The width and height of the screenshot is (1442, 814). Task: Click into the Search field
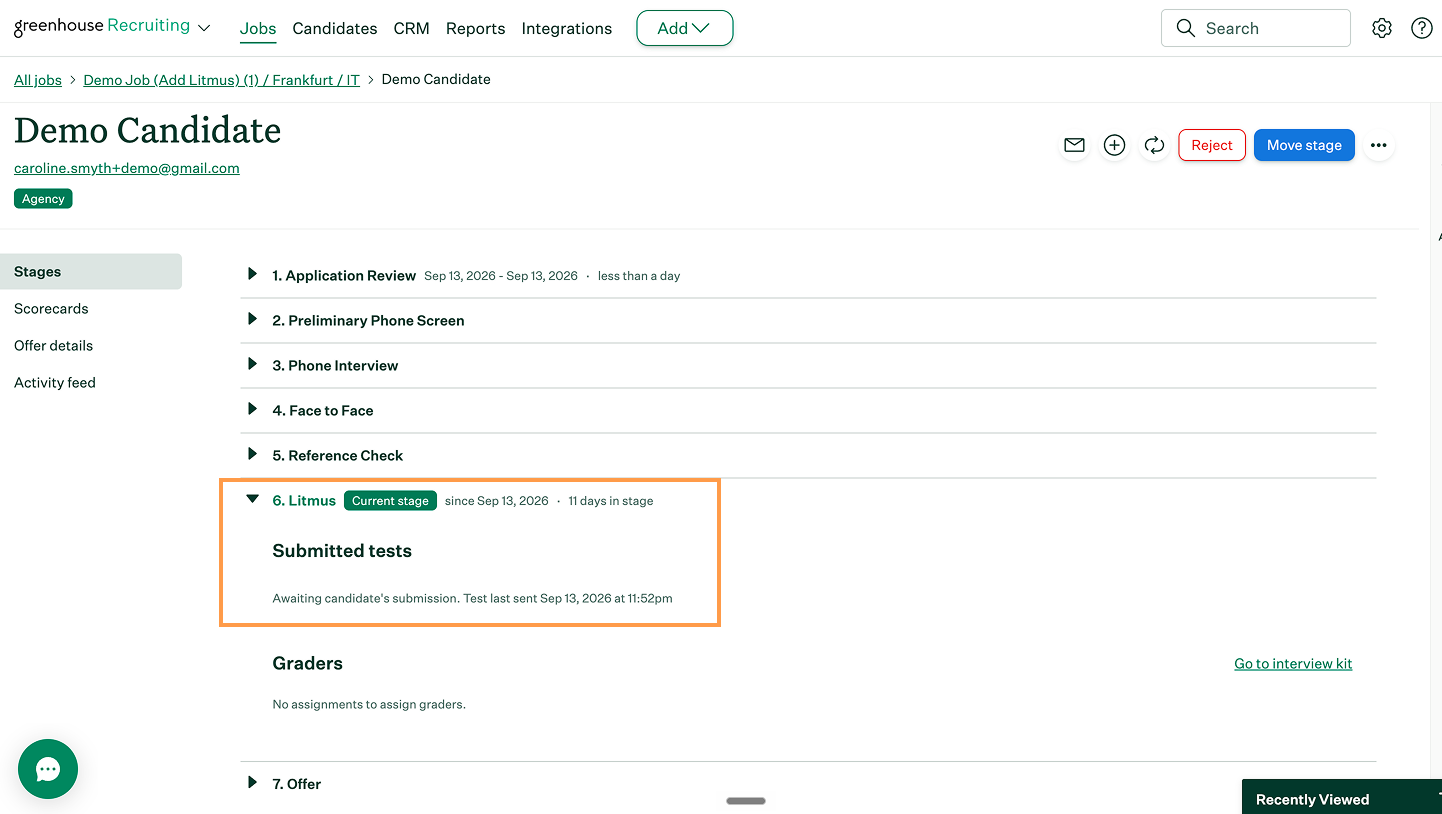(1256, 28)
